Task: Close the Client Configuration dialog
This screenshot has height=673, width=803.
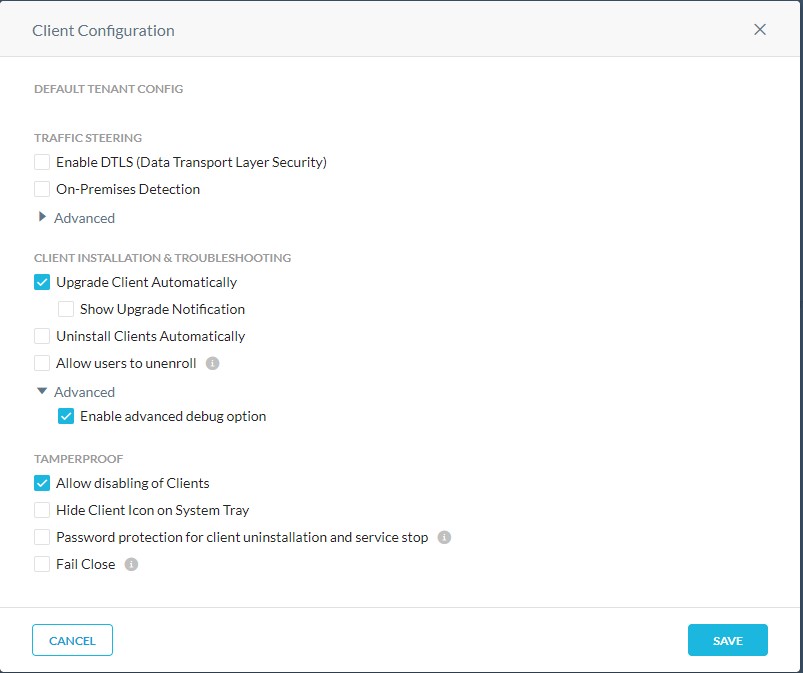Action: point(760,29)
